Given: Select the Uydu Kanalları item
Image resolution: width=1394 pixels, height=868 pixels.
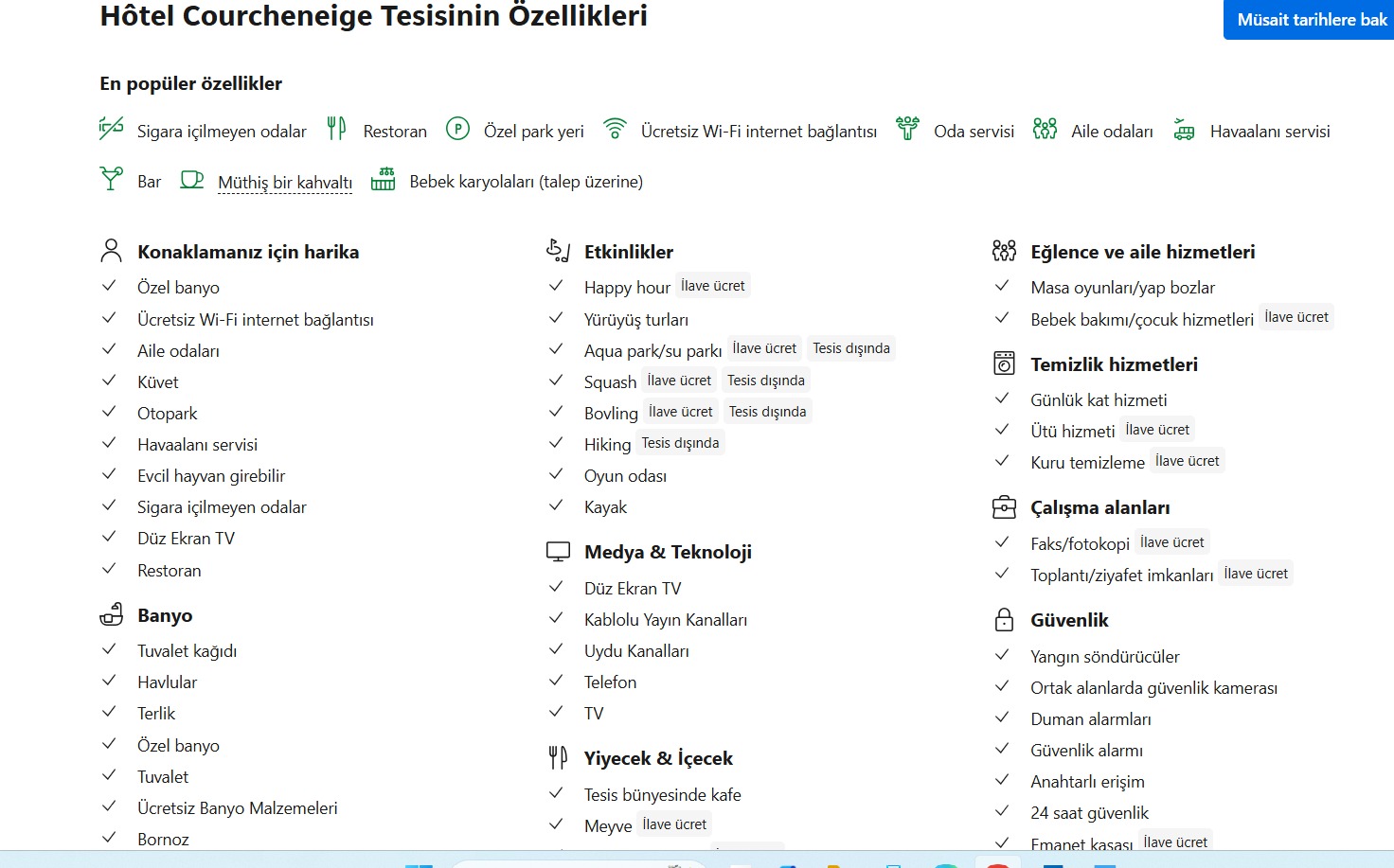Looking at the screenshot, I should [636, 650].
